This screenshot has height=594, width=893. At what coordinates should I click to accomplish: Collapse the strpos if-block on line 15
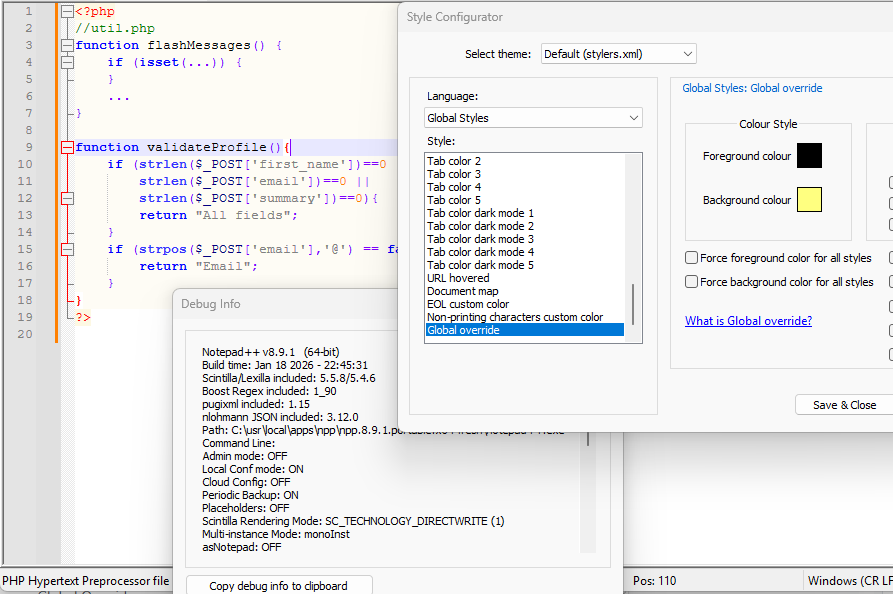68,249
